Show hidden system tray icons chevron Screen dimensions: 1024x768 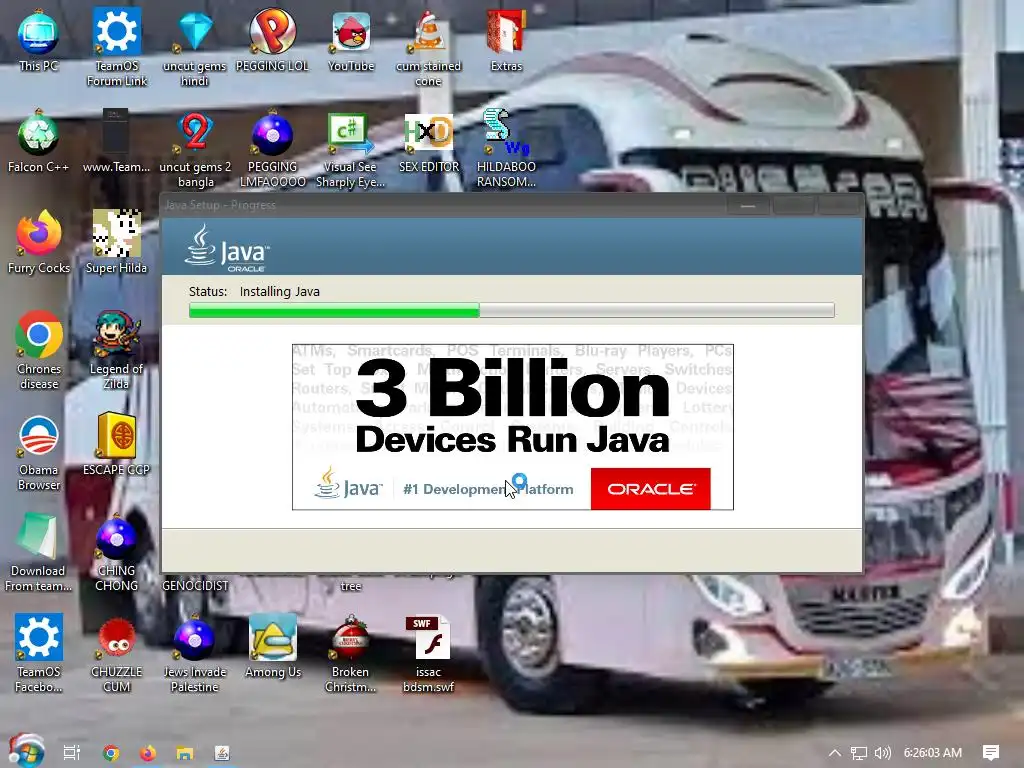pyautogui.click(x=835, y=753)
